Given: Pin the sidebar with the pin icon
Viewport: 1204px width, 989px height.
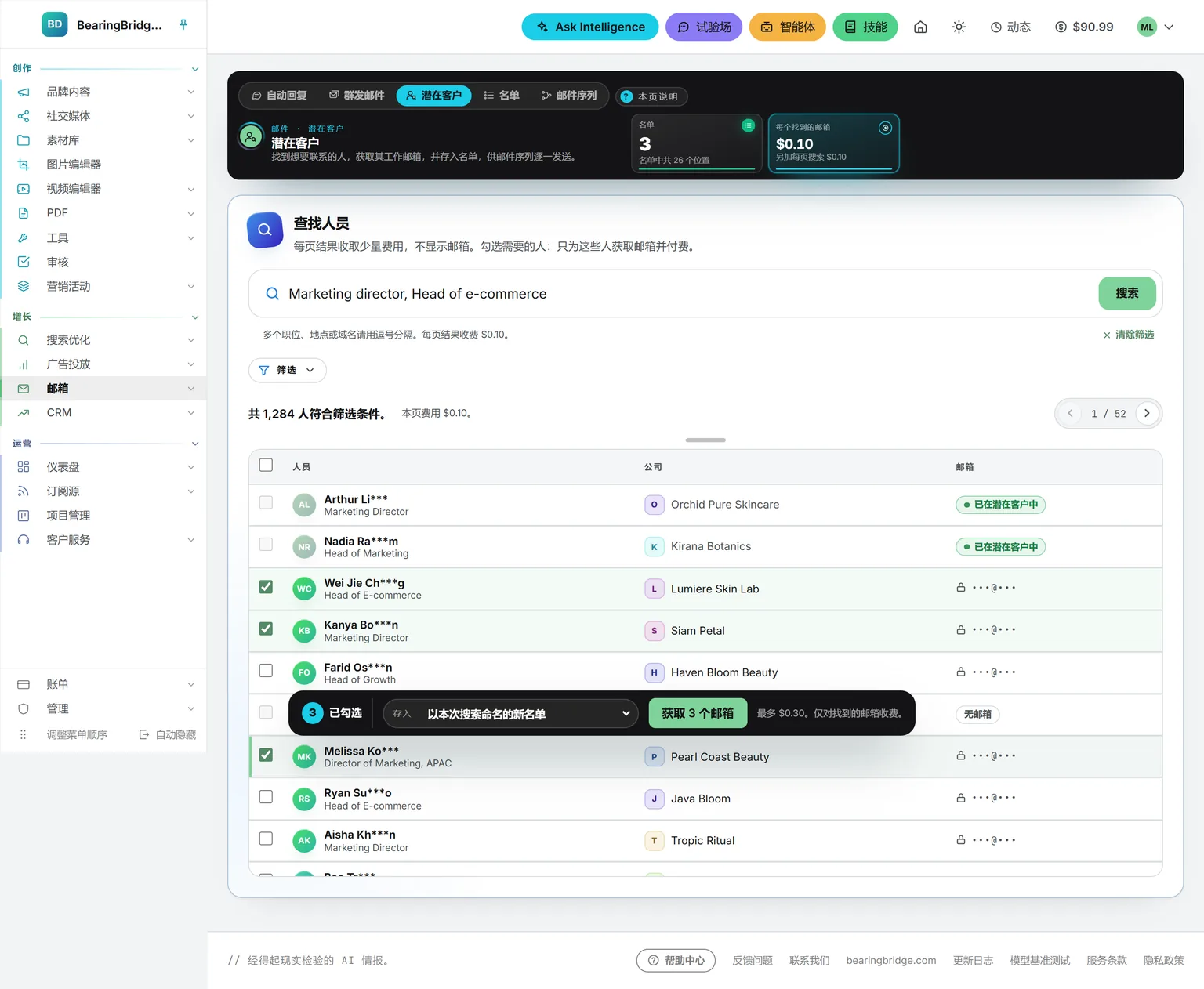Looking at the screenshot, I should pos(183,24).
